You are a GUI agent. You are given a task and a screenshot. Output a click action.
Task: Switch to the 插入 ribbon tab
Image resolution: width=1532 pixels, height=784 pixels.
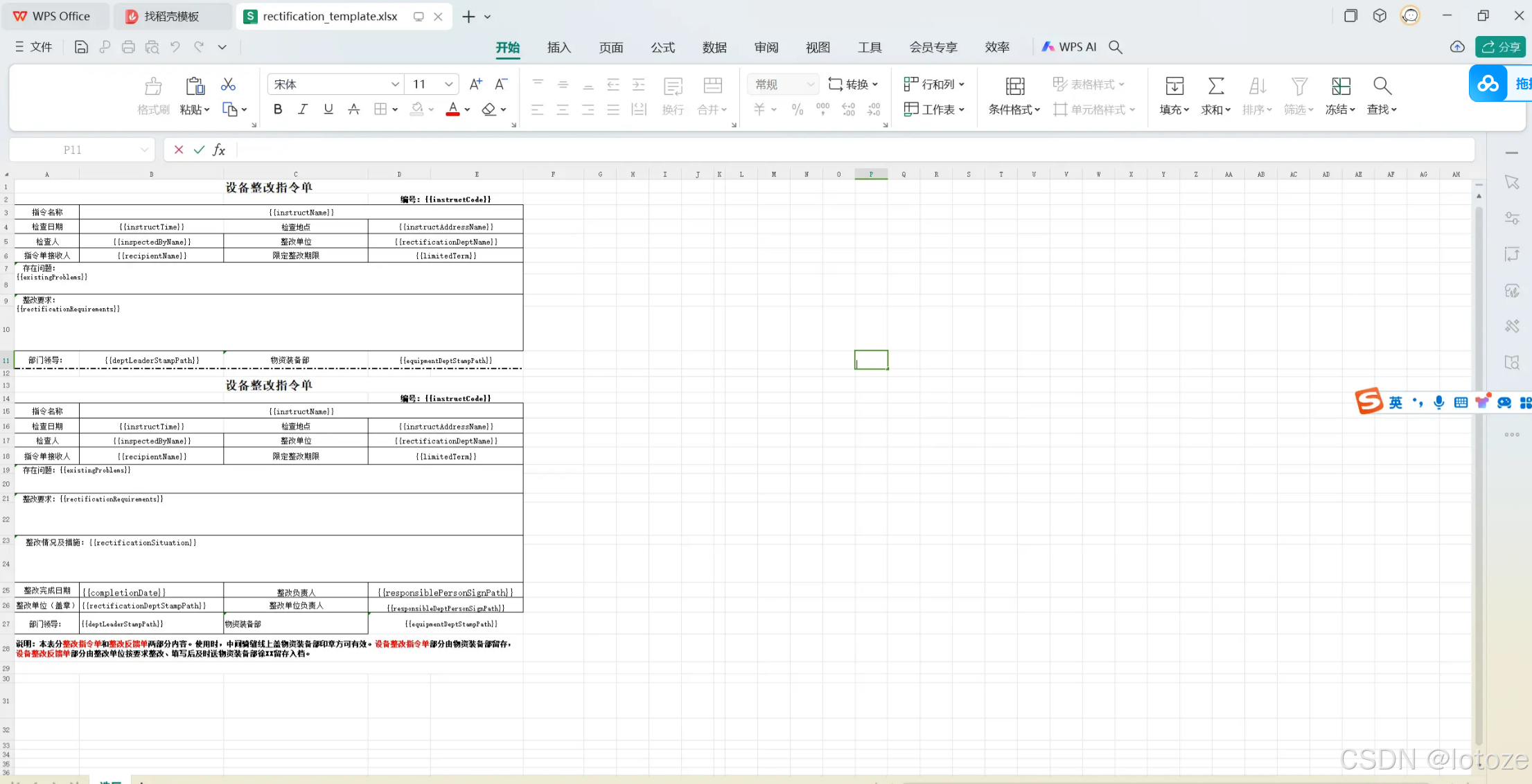558,47
